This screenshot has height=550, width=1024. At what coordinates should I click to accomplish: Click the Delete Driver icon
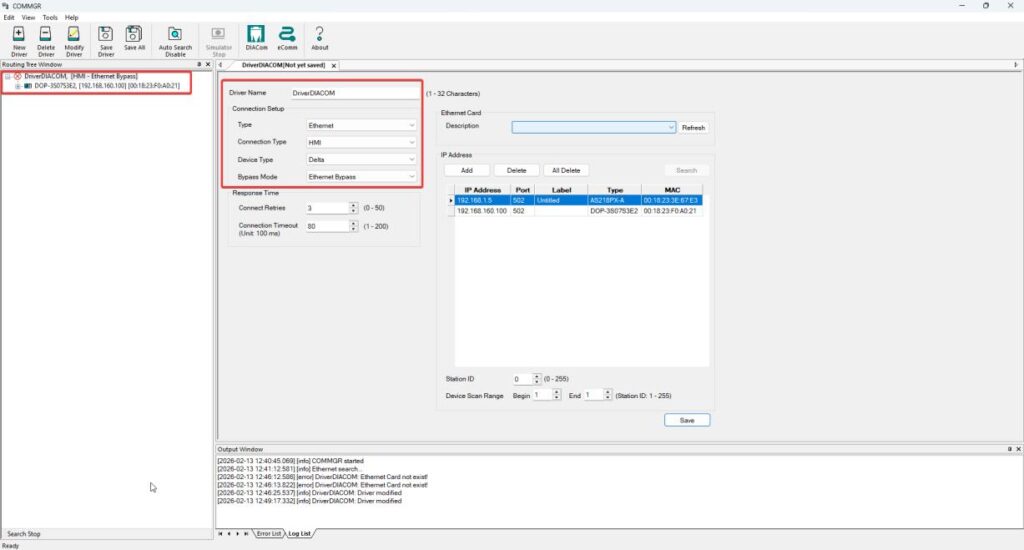(x=46, y=36)
